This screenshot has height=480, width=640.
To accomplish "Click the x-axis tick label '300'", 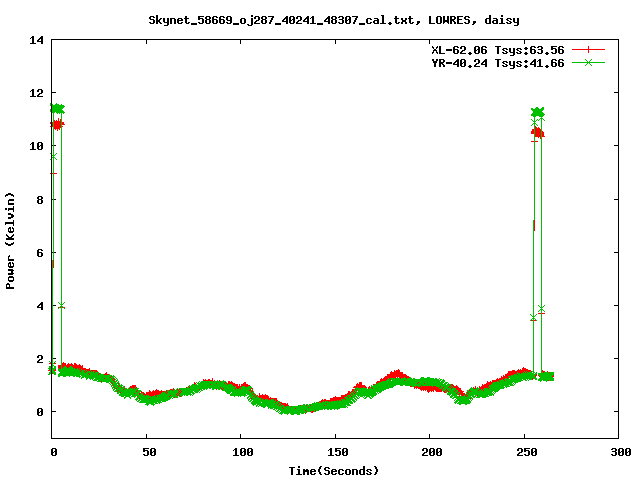I will (x=621, y=452).
